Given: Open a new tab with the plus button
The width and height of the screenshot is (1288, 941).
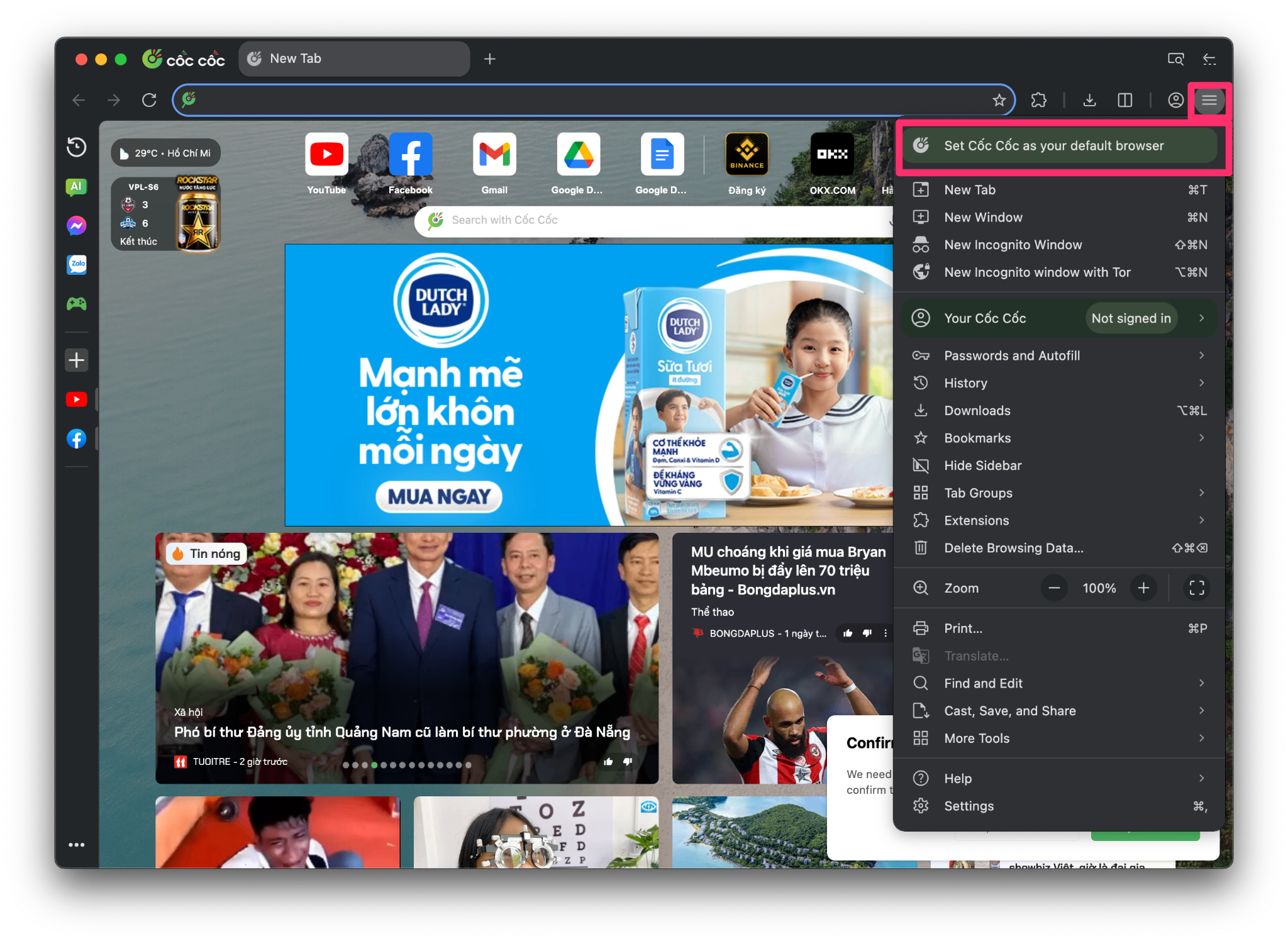Looking at the screenshot, I should (490, 58).
